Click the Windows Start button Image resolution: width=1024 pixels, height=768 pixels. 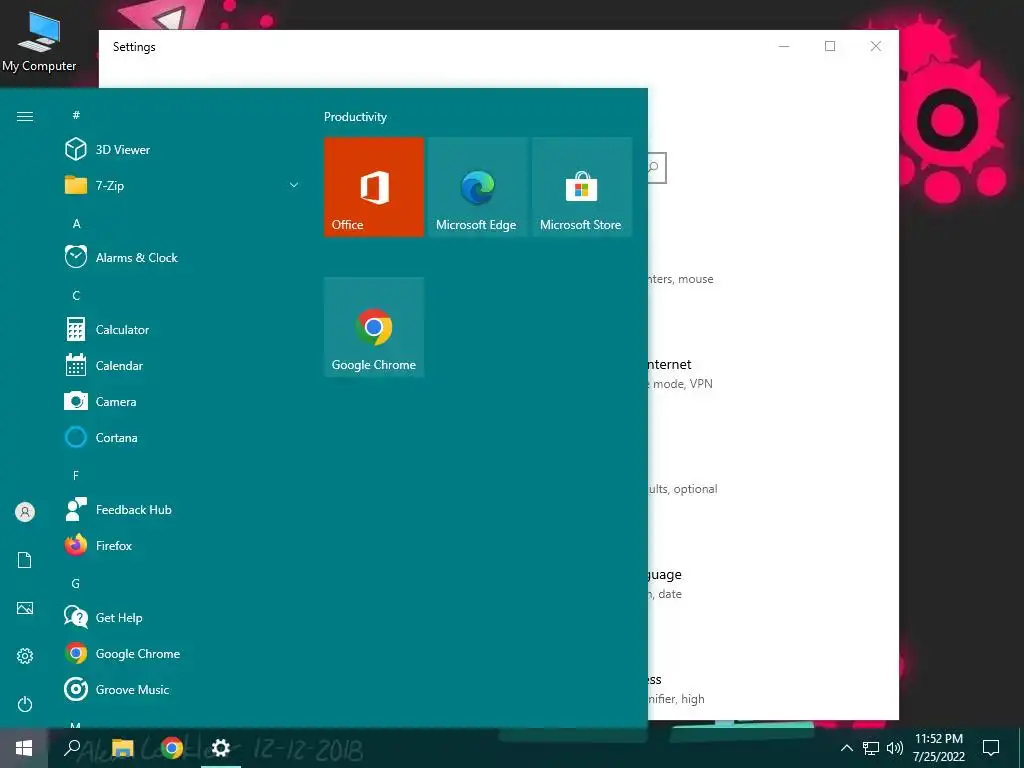click(24, 748)
